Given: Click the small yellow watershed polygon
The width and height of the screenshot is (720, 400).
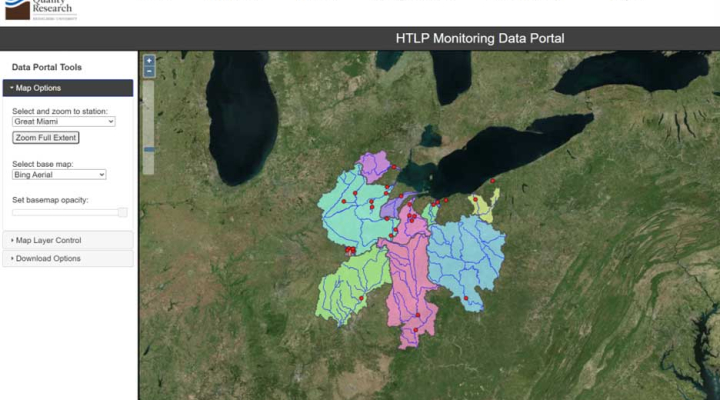Looking at the screenshot, I should point(483,210).
